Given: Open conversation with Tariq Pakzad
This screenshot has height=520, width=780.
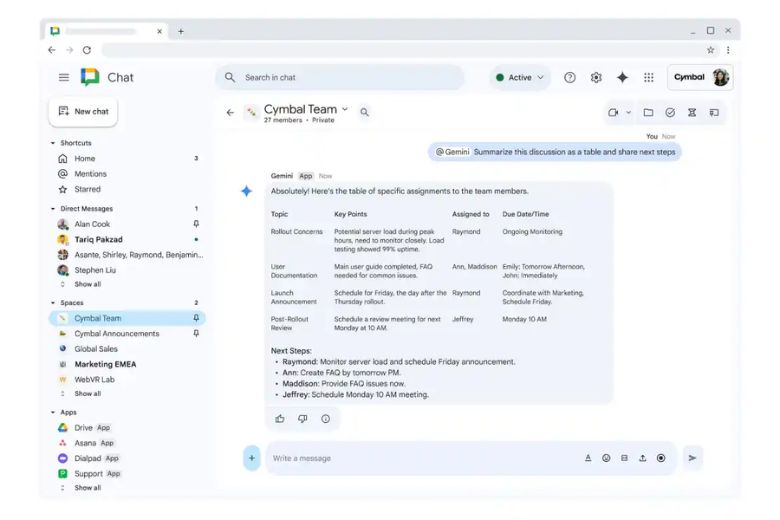Looking at the screenshot, I should (x=127, y=239).
